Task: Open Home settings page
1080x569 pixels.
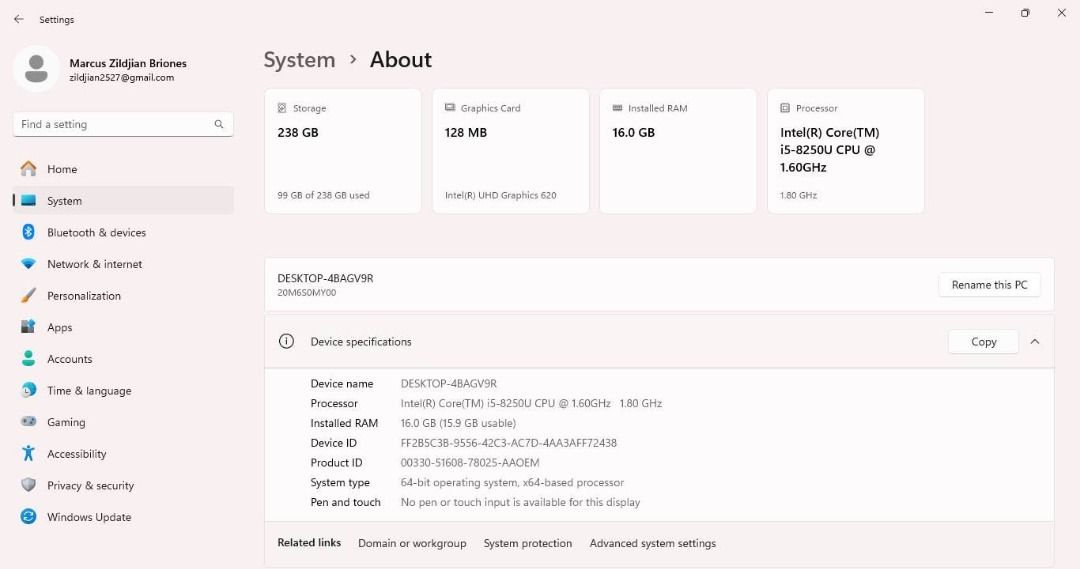Action: 123,169
